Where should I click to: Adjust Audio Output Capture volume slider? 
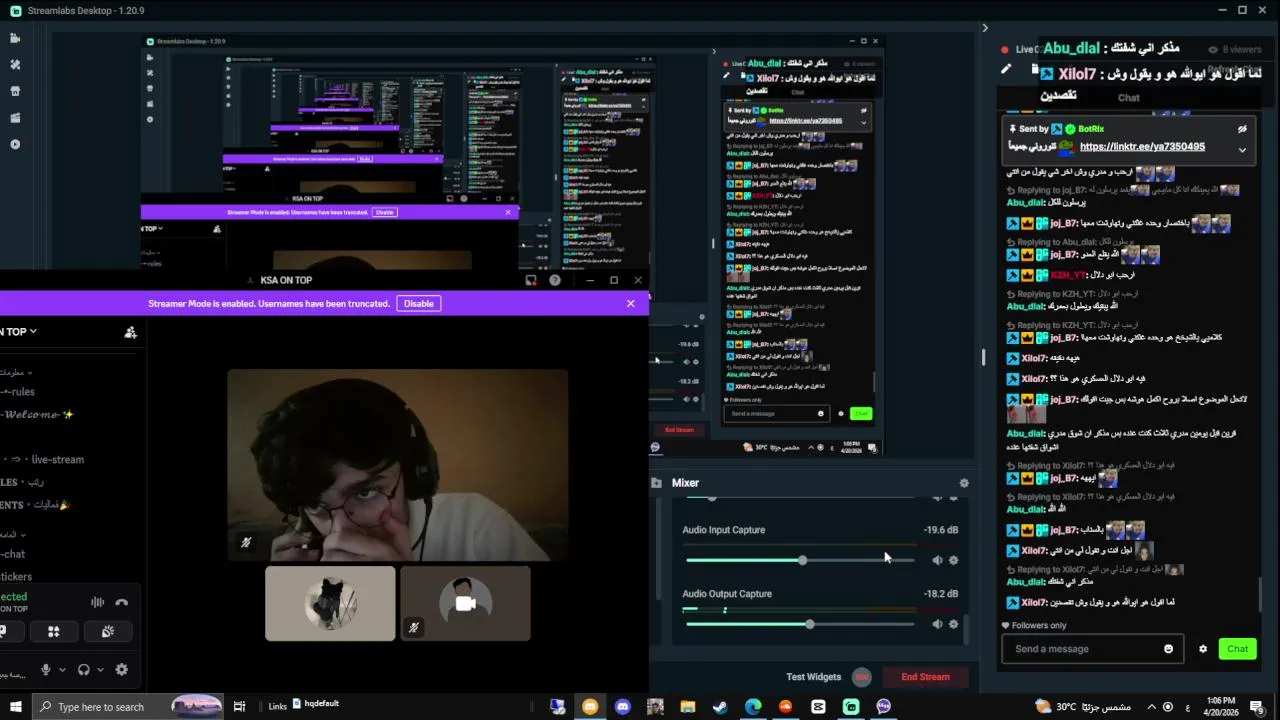pyautogui.click(x=800, y=624)
